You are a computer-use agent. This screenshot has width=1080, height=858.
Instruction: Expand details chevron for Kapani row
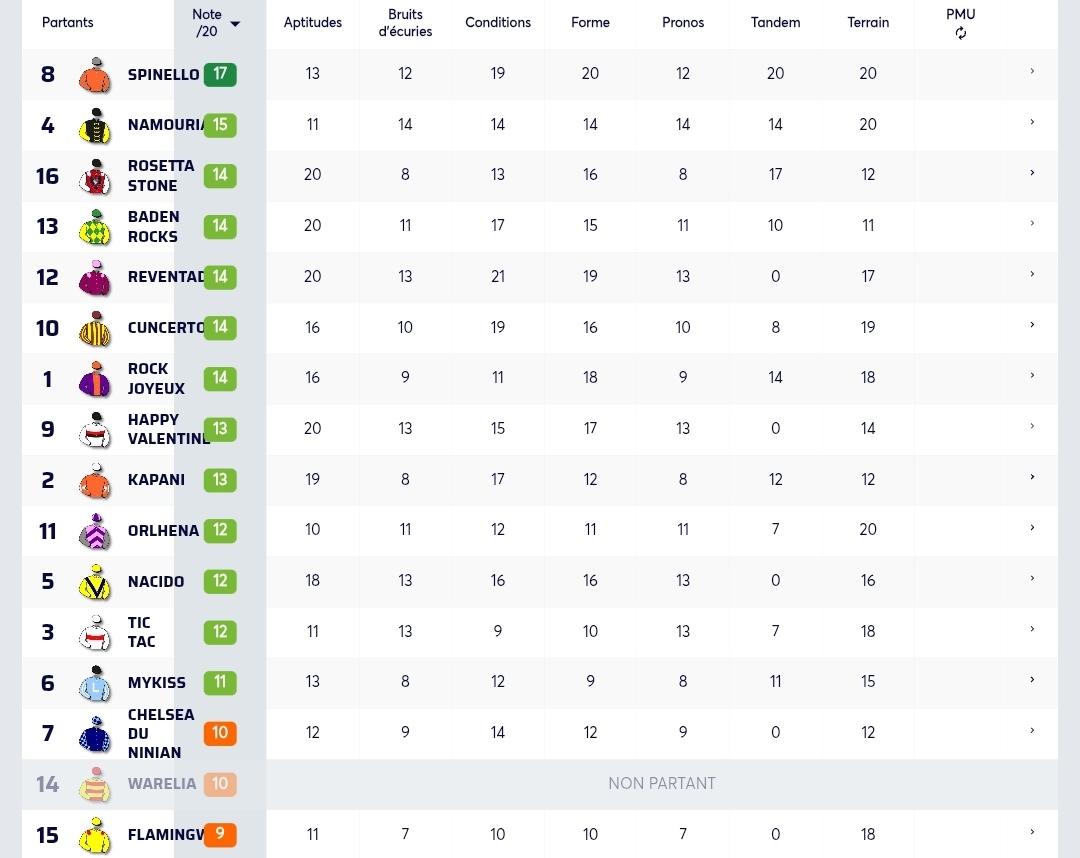pyautogui.click(x=1032, y=477)
